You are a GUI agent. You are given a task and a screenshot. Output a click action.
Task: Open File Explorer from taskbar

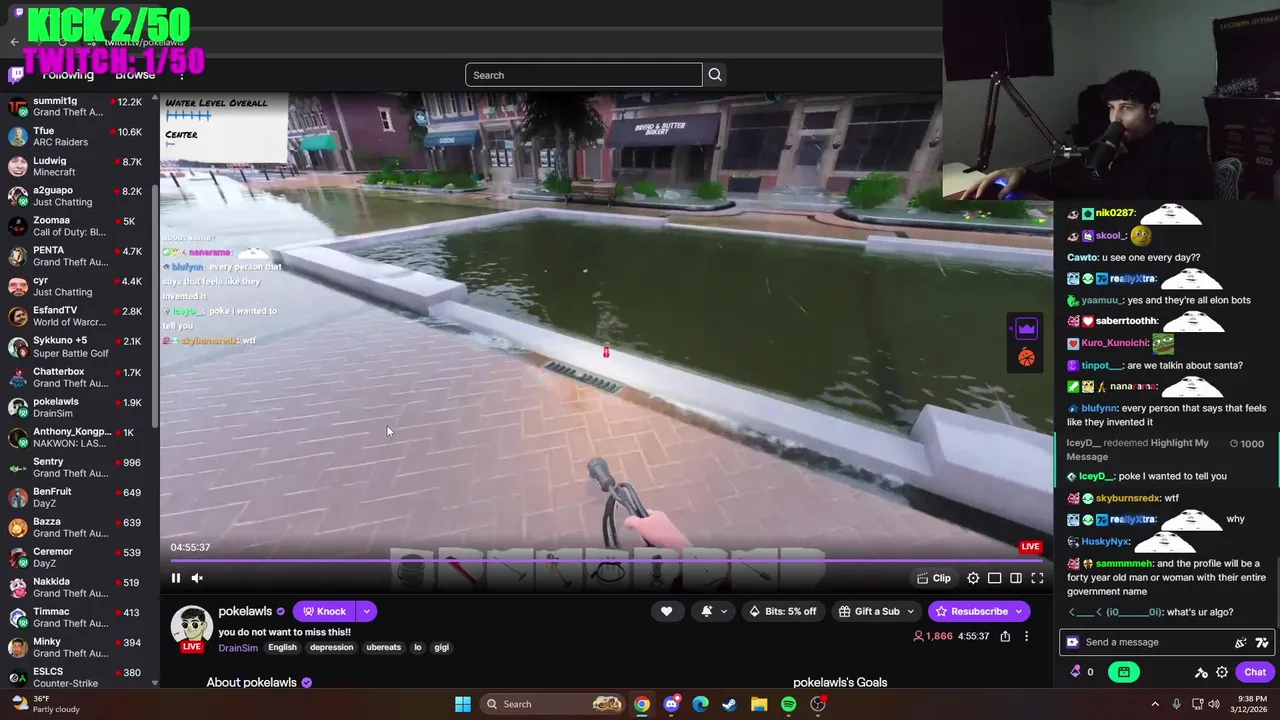point(759,704)
